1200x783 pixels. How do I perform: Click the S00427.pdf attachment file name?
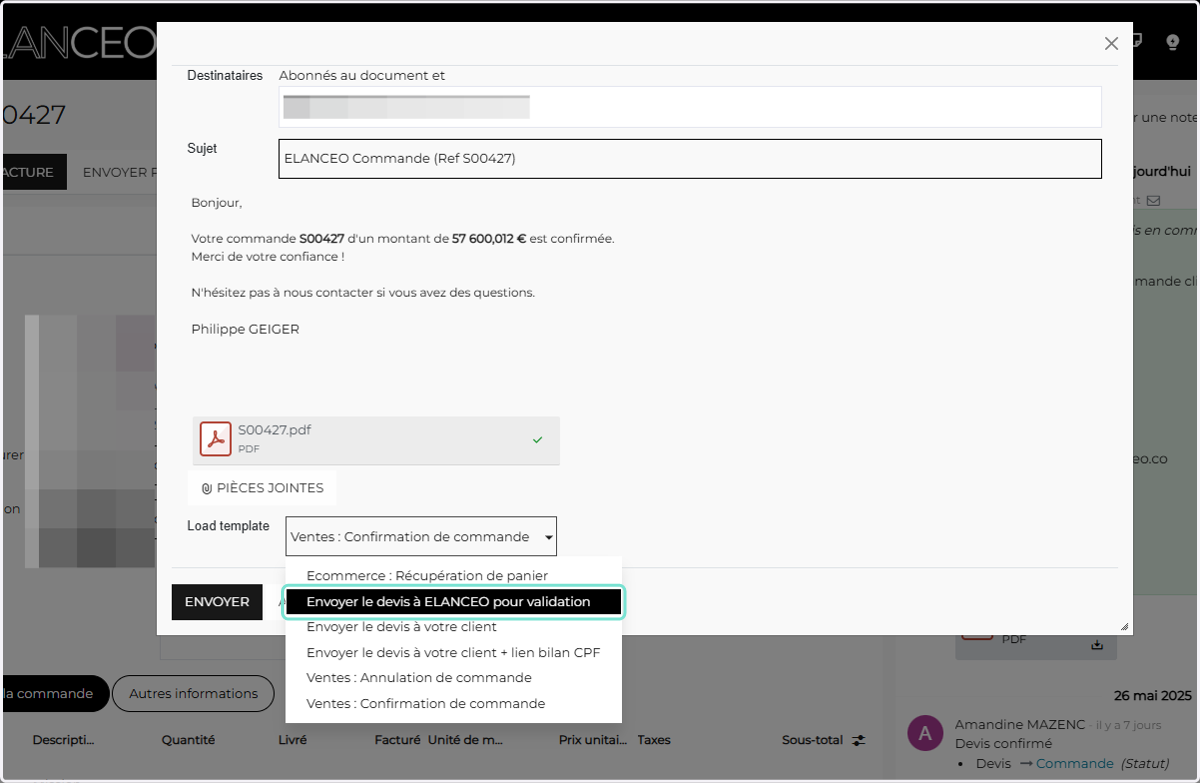pos(274,429)
